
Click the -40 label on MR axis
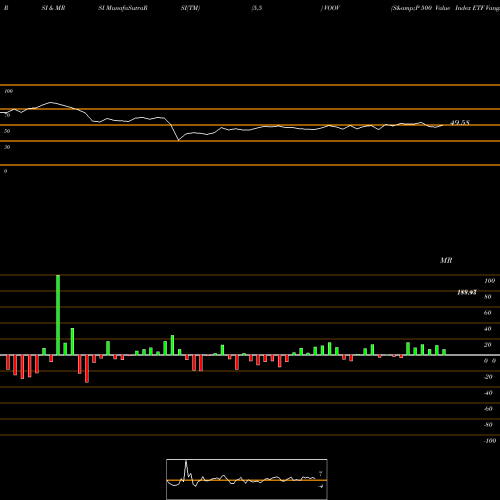(488, 393)
